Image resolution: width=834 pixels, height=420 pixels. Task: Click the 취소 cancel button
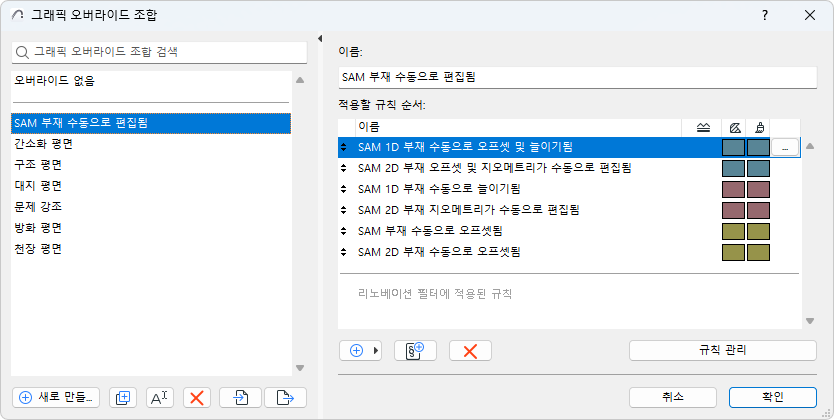[x=673, y=397]
